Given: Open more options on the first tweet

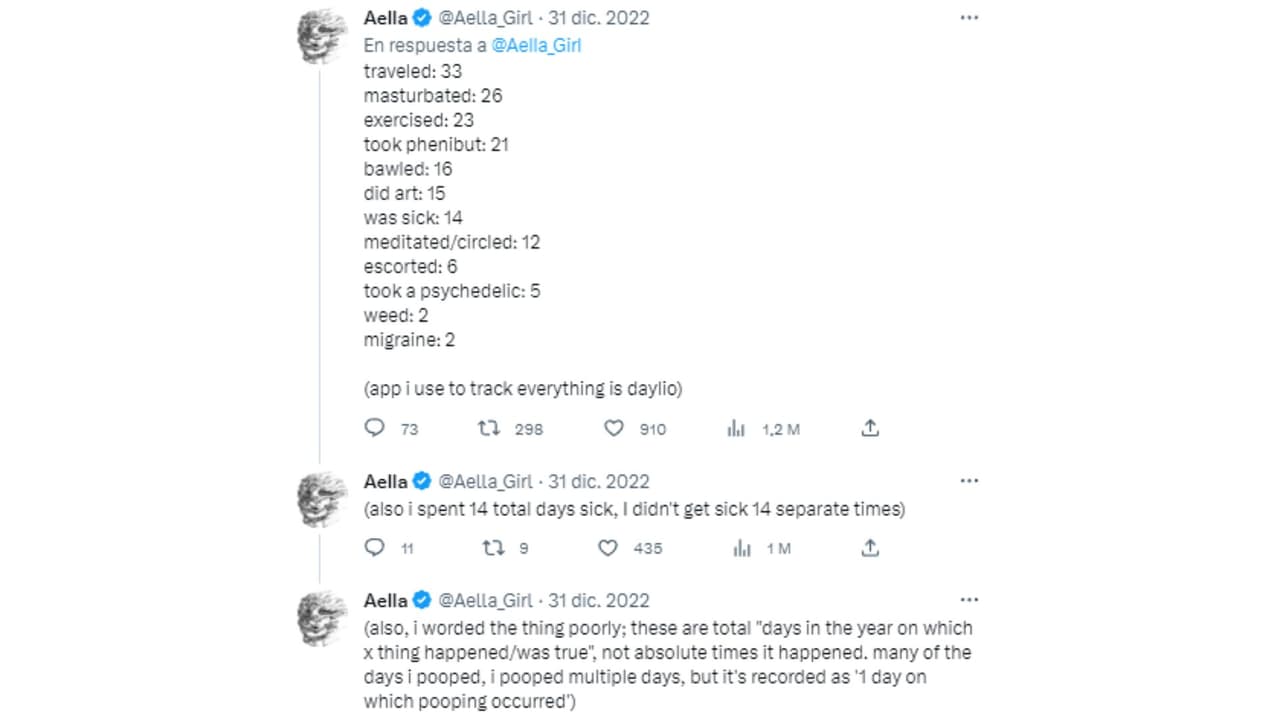Looking at the screenshot, I should click(968, 18).
